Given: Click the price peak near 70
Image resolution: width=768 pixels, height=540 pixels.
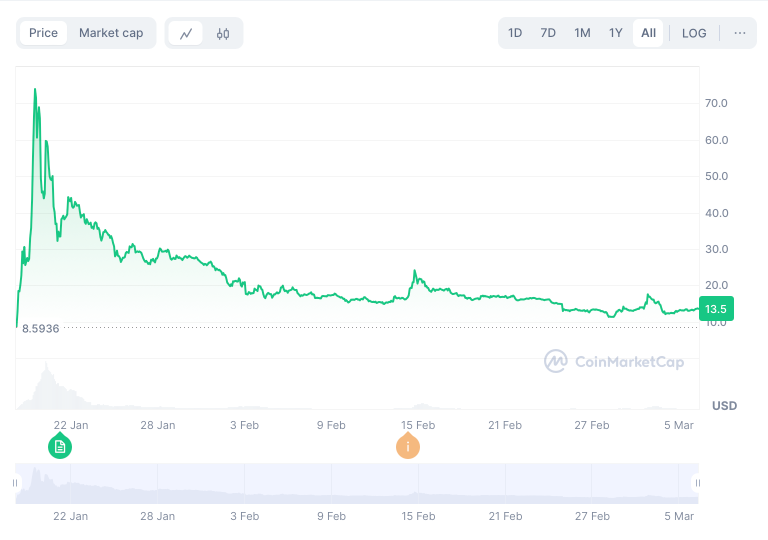Looking at the screenshot, I should [x=35, y=90].
